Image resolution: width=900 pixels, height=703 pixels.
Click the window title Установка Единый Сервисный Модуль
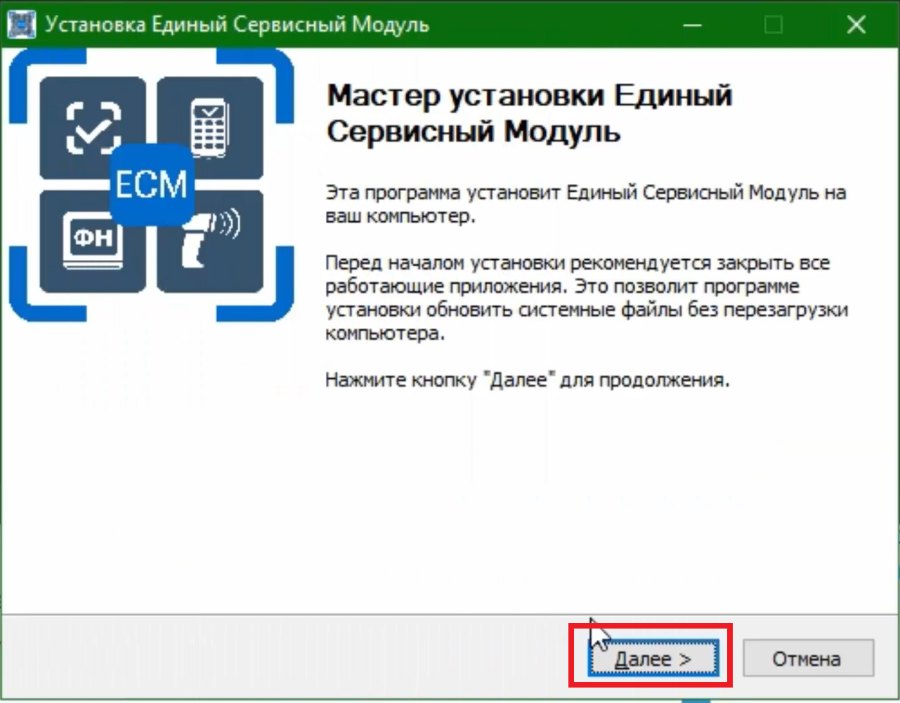tap(237, 25)
